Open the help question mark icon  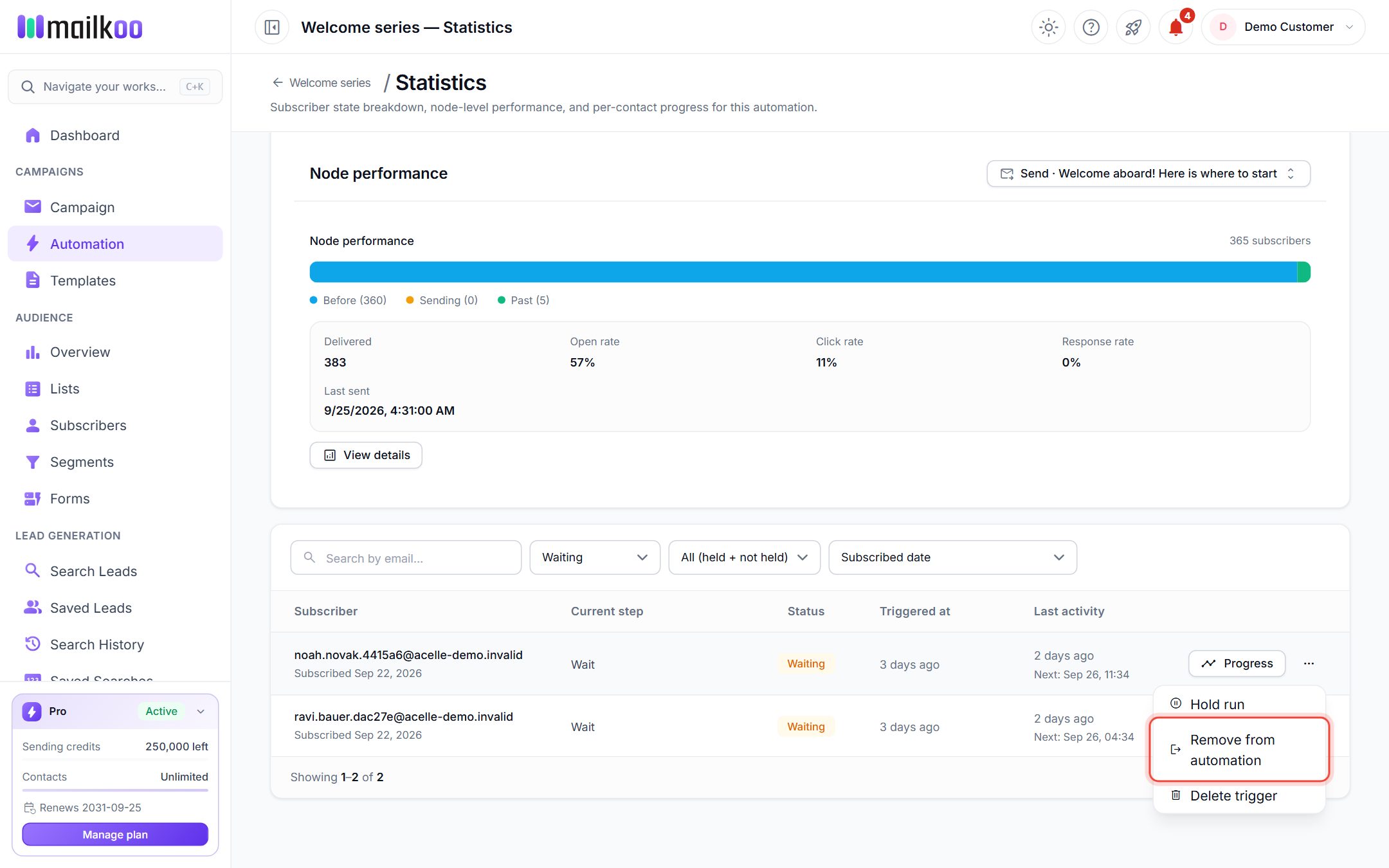click(1091, 27)
